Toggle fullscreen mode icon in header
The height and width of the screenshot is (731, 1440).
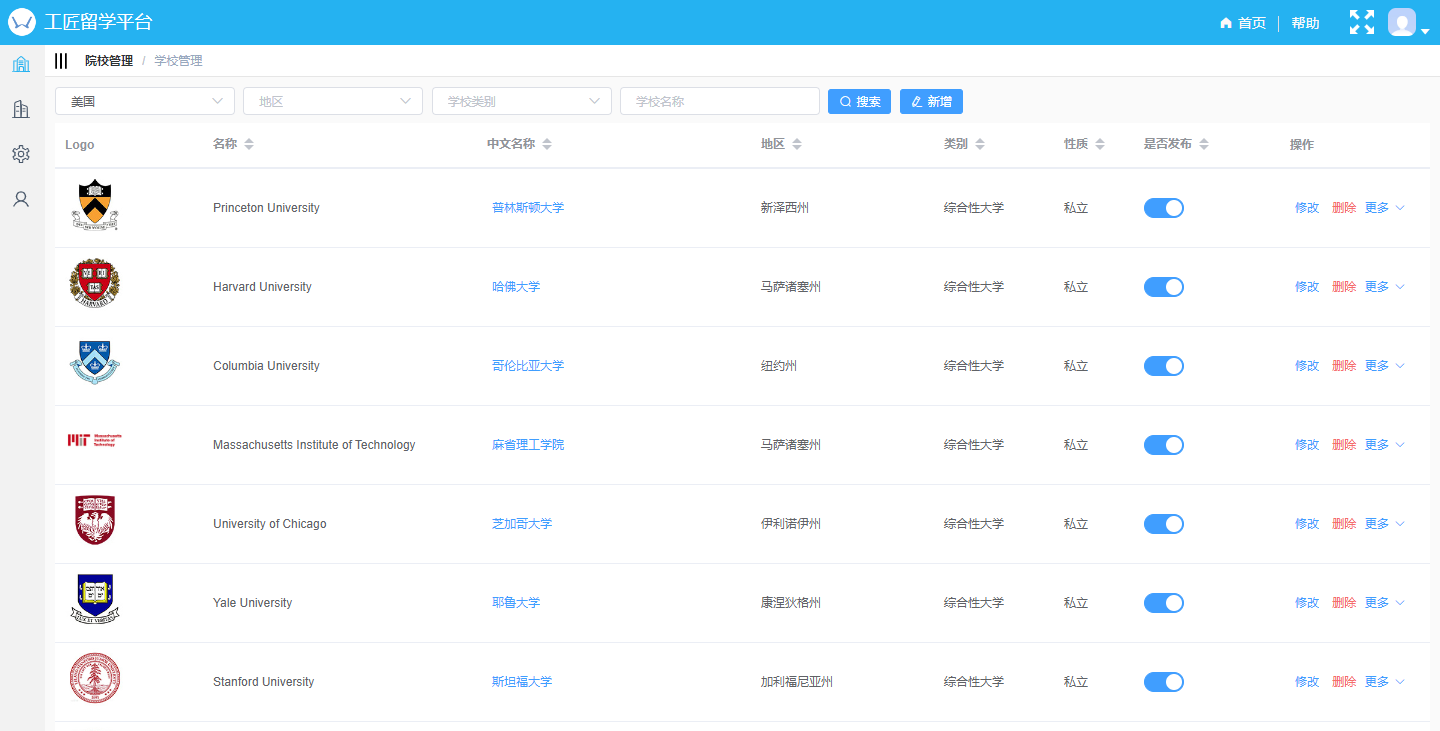[x=1361, y=22]
